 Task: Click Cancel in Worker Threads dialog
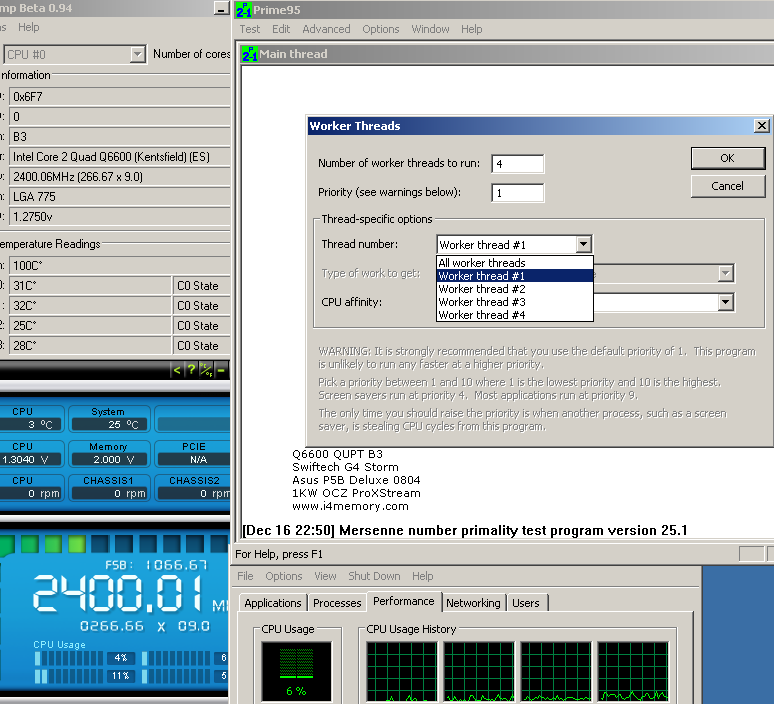727,186
